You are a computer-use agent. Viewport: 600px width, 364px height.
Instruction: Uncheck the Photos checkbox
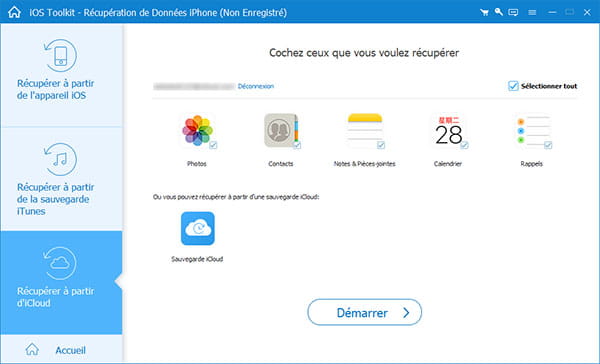click(213, 145)
